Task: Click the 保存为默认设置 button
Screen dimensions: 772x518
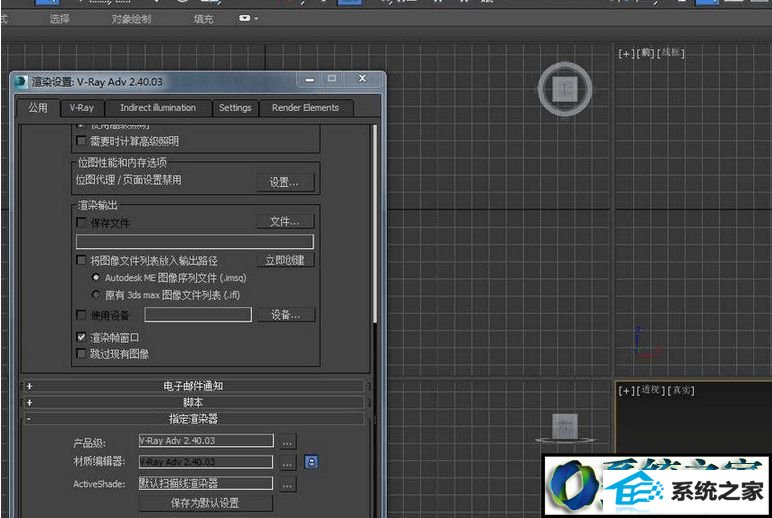Action: tap(205, 503)
